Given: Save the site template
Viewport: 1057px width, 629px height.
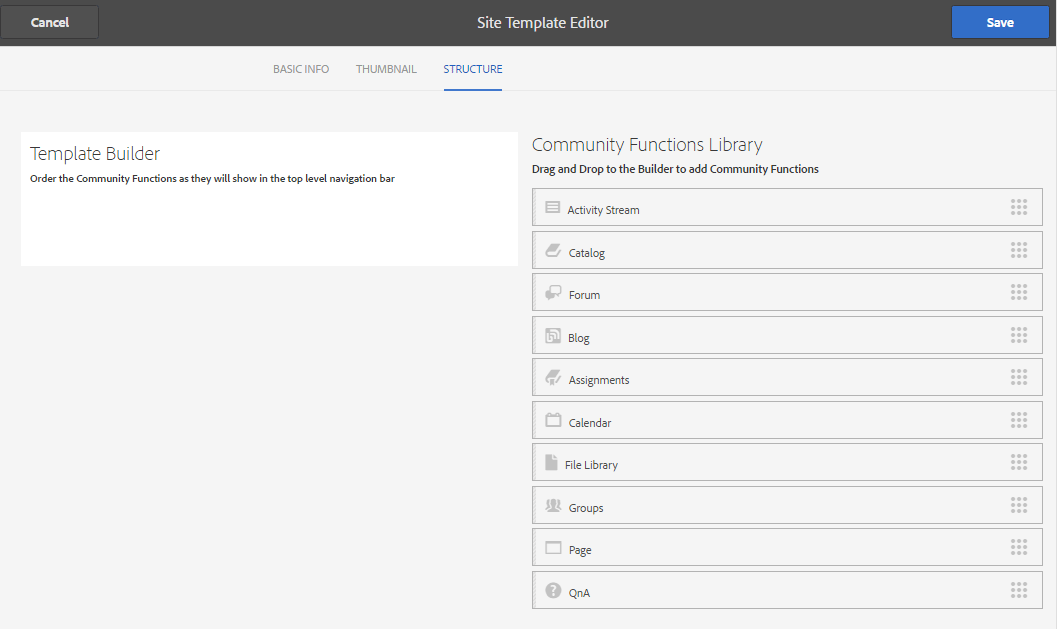Looking at the screenshot, I should click(x=1000, y=22).
